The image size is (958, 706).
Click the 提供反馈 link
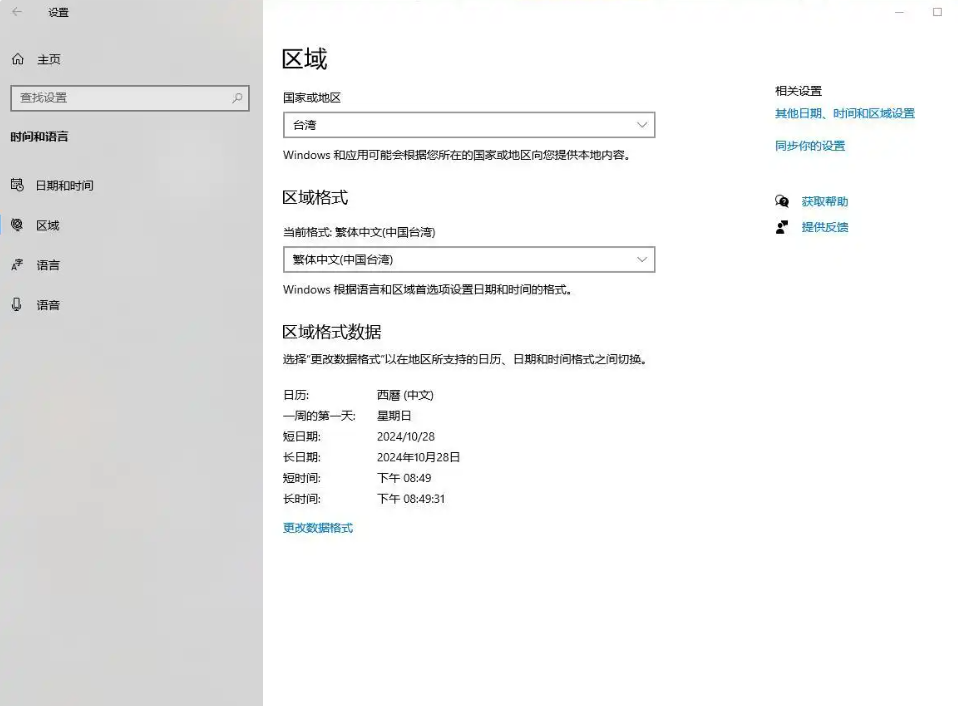(x=825, y=227)
